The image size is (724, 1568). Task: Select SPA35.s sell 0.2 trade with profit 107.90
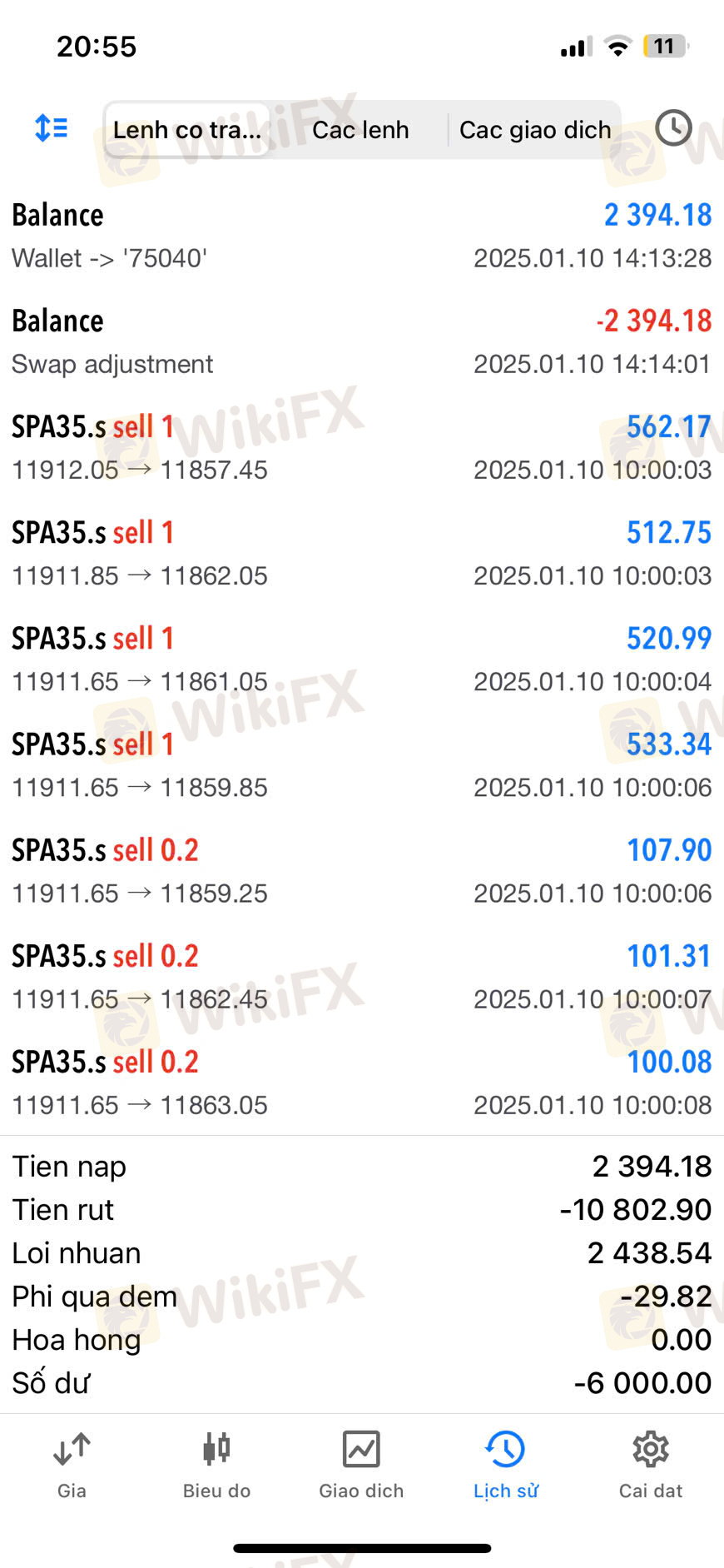point(362,870)
